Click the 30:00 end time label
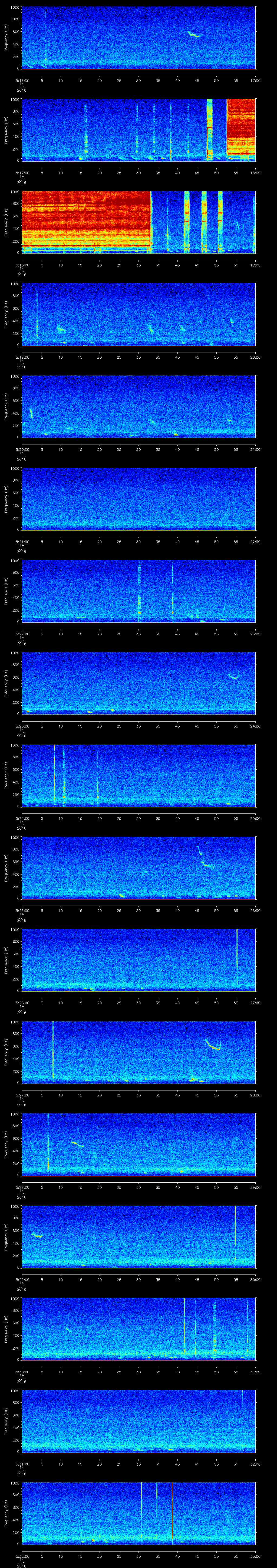Screen dimensions: 277x1568 pyautogui.click(x=256, y=1279)
